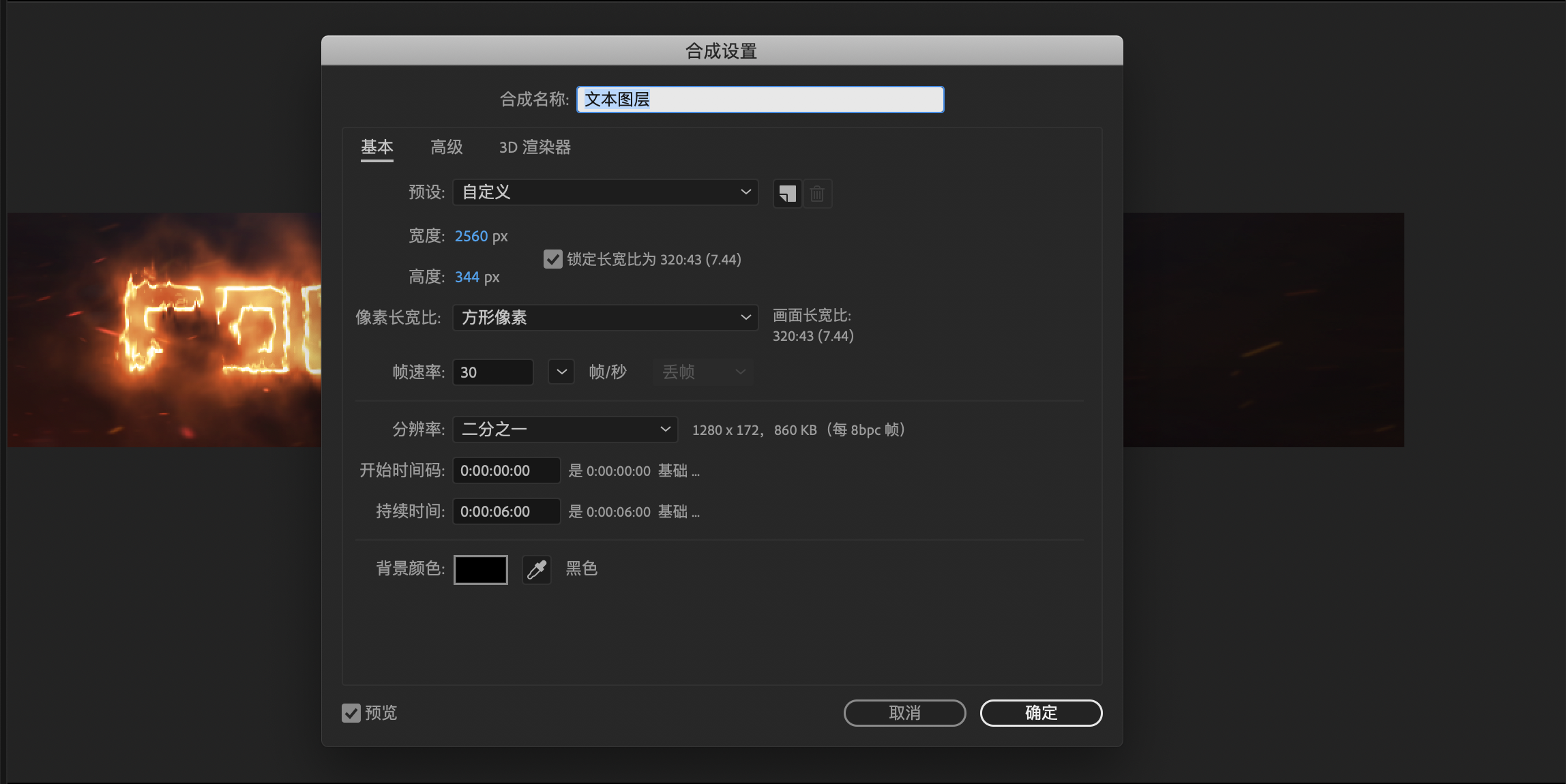Open the 像素长宽比 pixel aspect dropdown
Image resolution: width=1566 pixels, height=784 pixels.
coord(605,318)
